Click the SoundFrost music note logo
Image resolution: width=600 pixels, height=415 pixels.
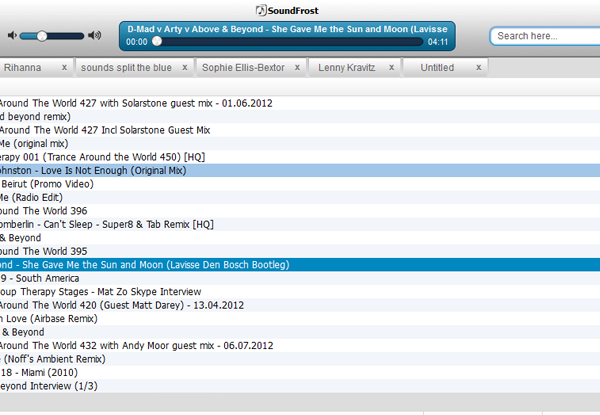click(261, 10)
